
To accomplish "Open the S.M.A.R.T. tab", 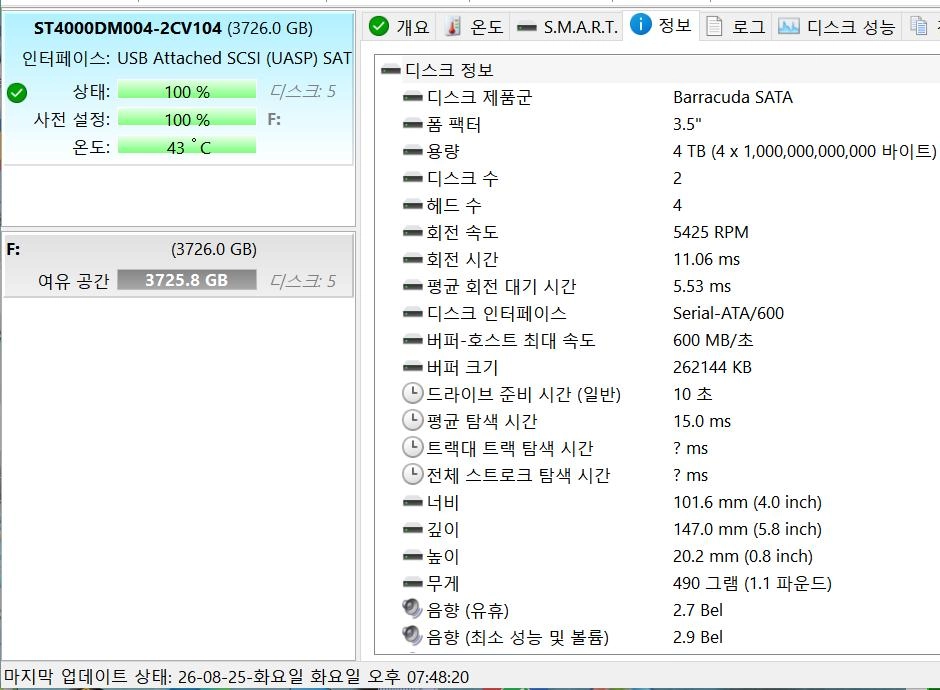I will coord(567,26).
